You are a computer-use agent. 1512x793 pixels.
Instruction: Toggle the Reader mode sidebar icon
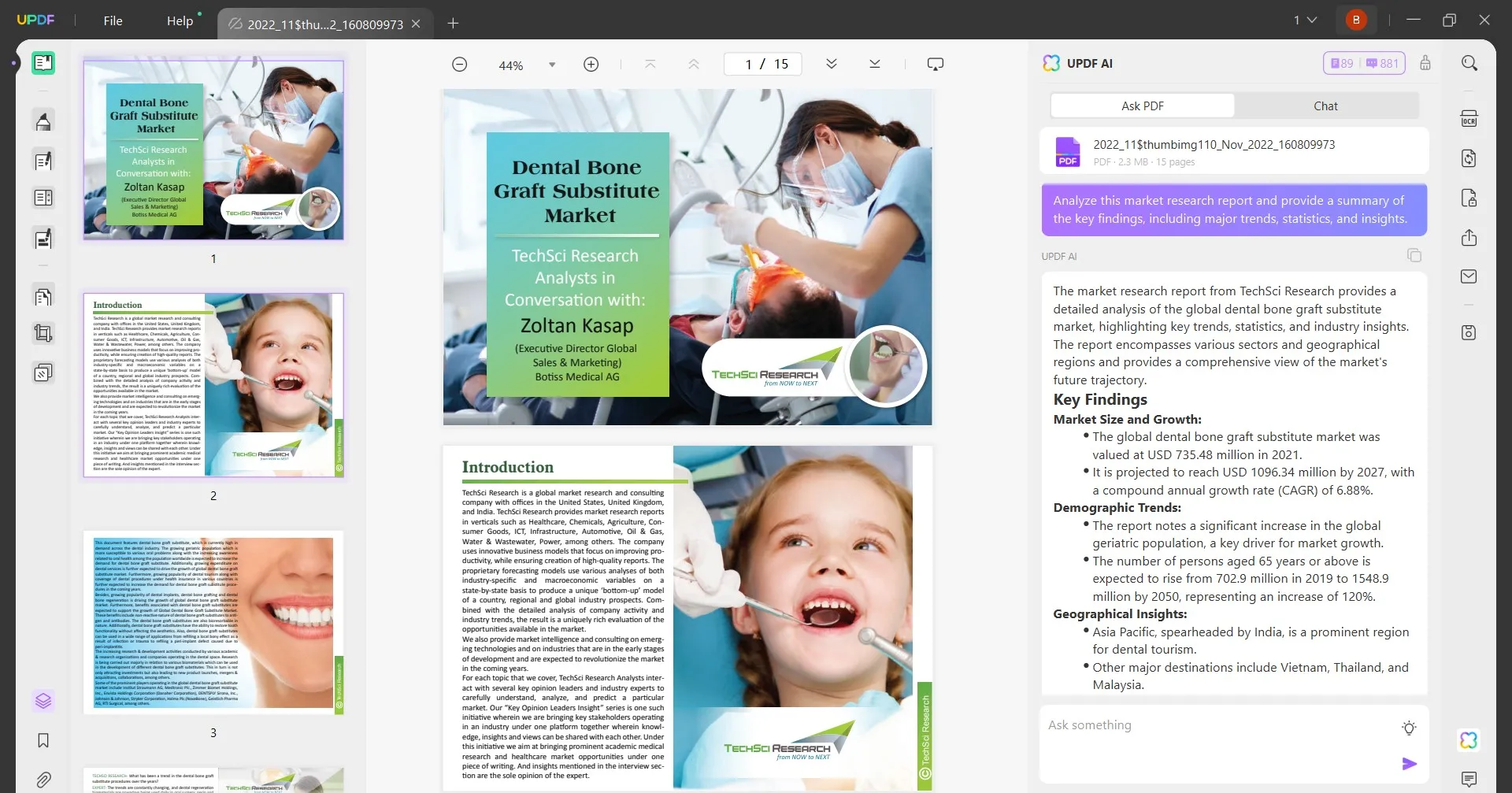tap(43, 63)
